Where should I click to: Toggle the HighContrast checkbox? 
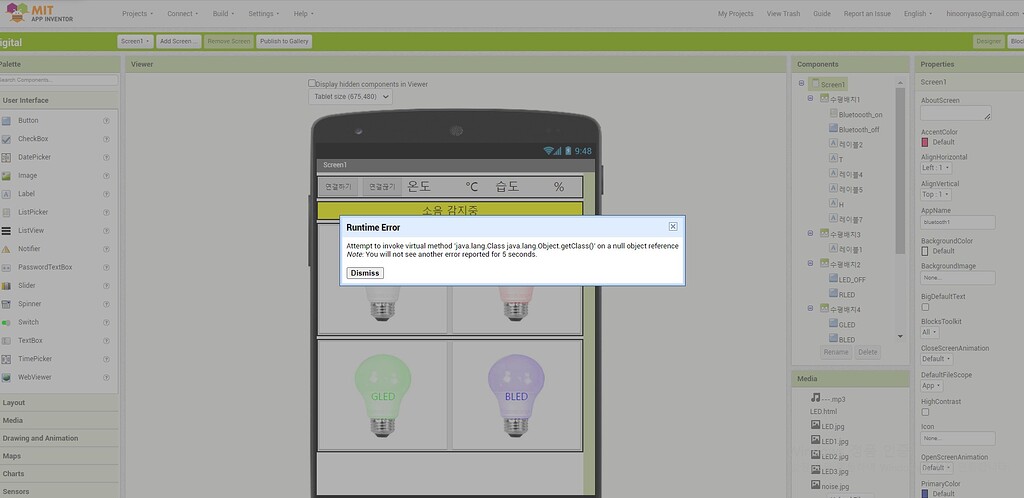[925, 412]
